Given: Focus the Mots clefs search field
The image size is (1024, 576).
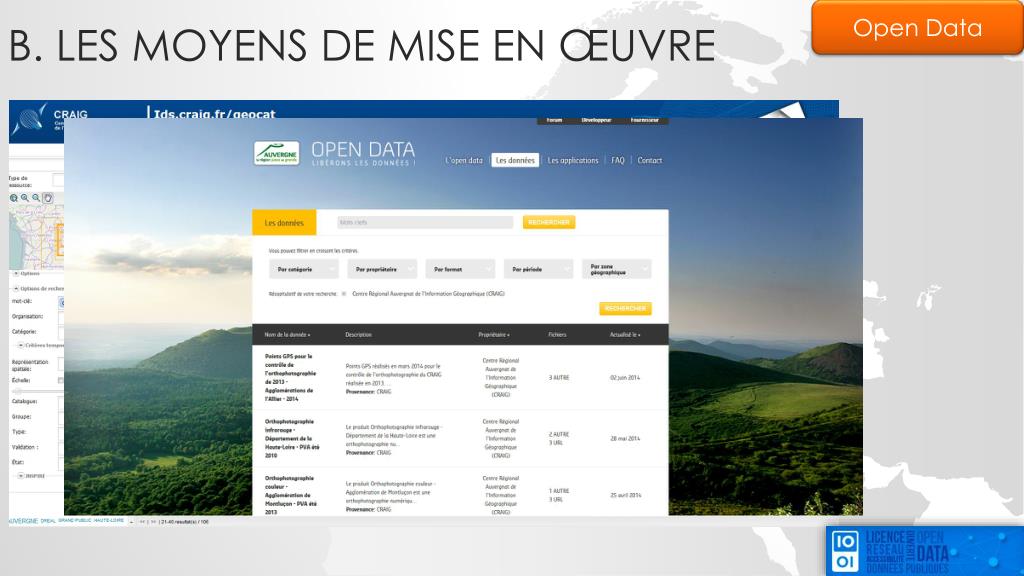Looking at the screenshot, I should (x=425, y=223).
